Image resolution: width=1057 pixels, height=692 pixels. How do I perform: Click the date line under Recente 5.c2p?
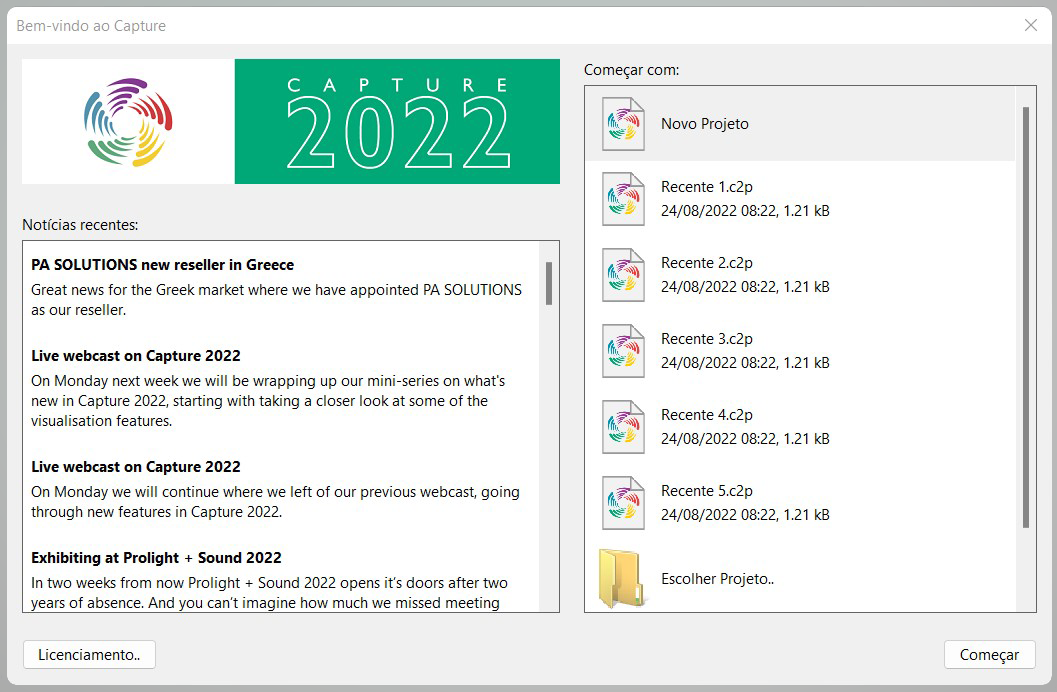745,515
